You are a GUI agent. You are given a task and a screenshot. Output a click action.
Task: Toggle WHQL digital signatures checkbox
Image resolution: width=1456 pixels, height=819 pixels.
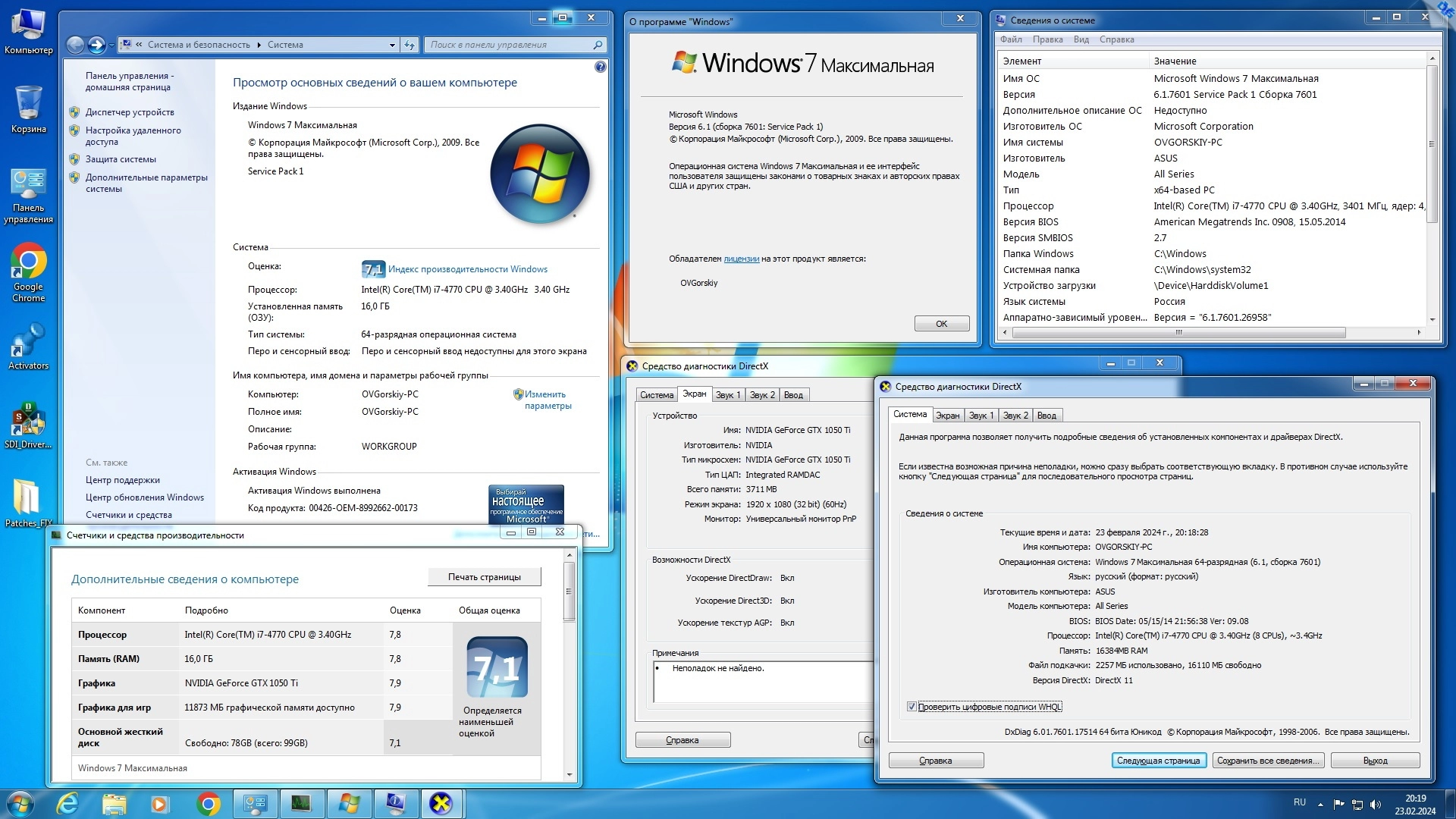912,707
